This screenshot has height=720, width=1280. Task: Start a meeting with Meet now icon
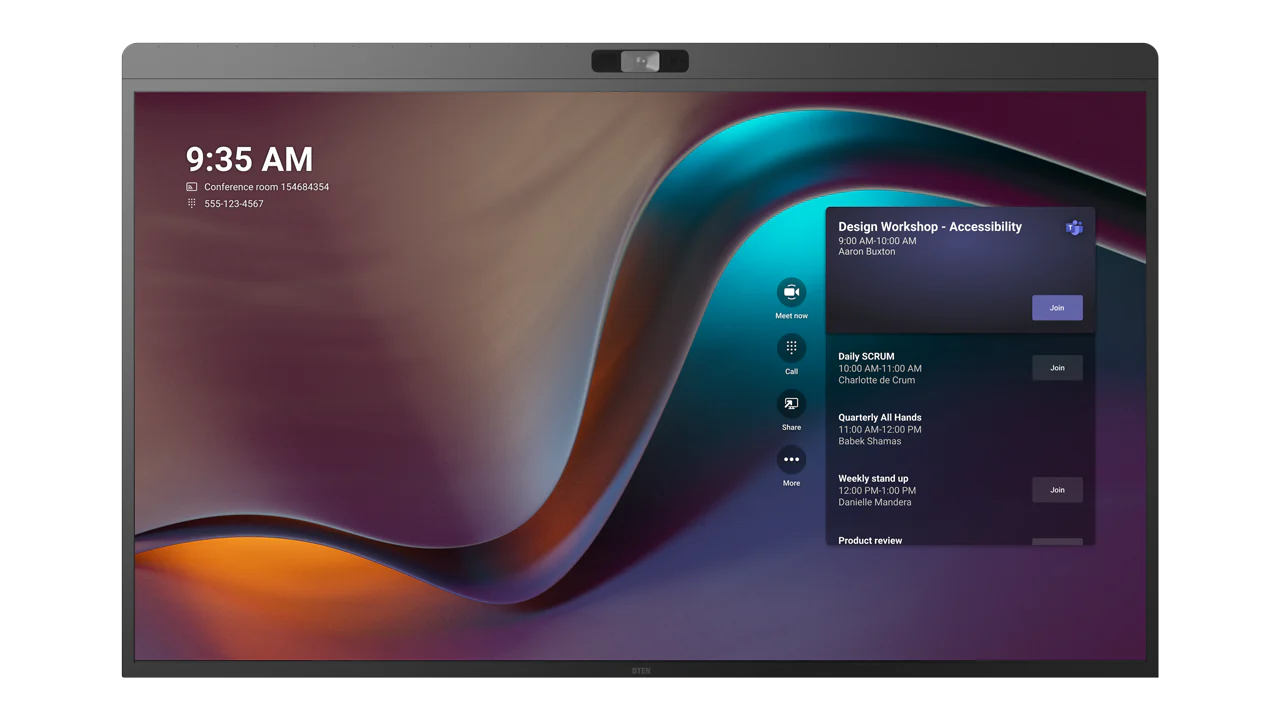(x=791, y=292)
